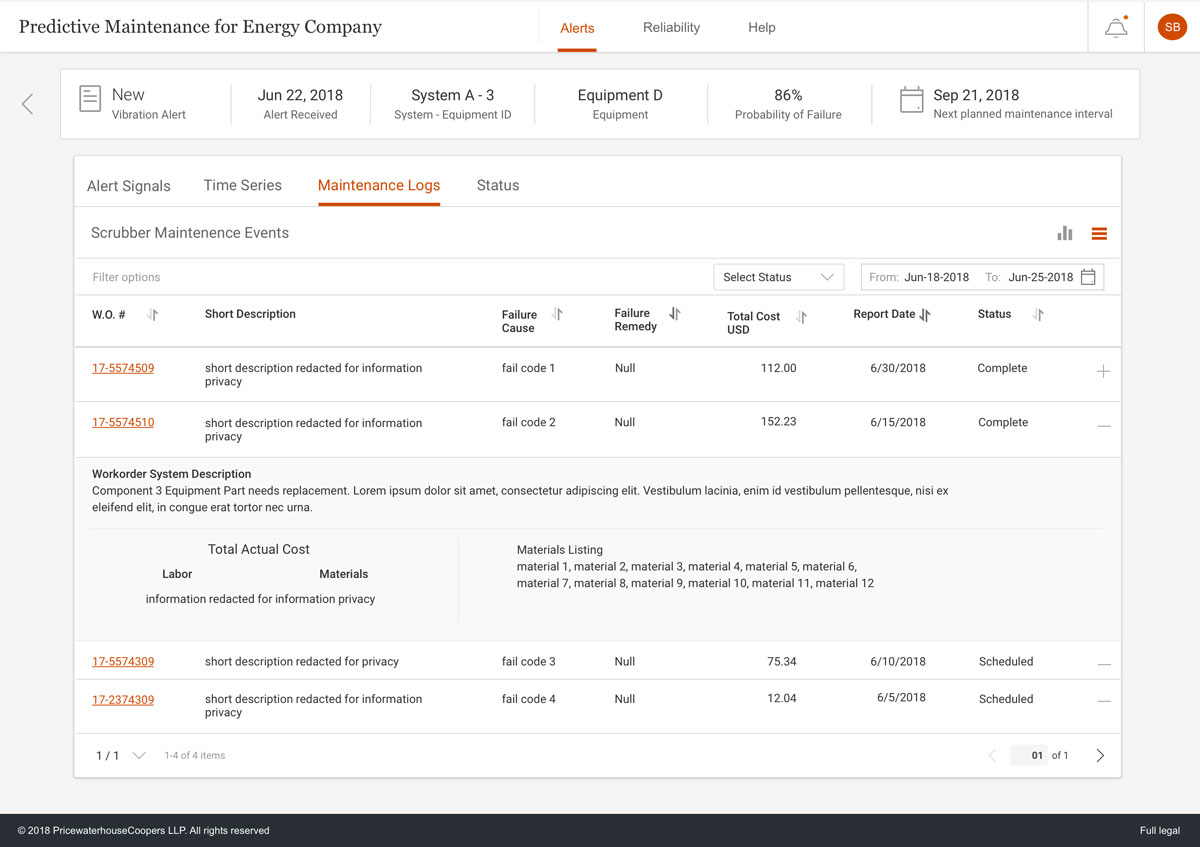Go back with the left chevron arrow
The height and width of the screenshot is (847, 1200).
[27, 103]
